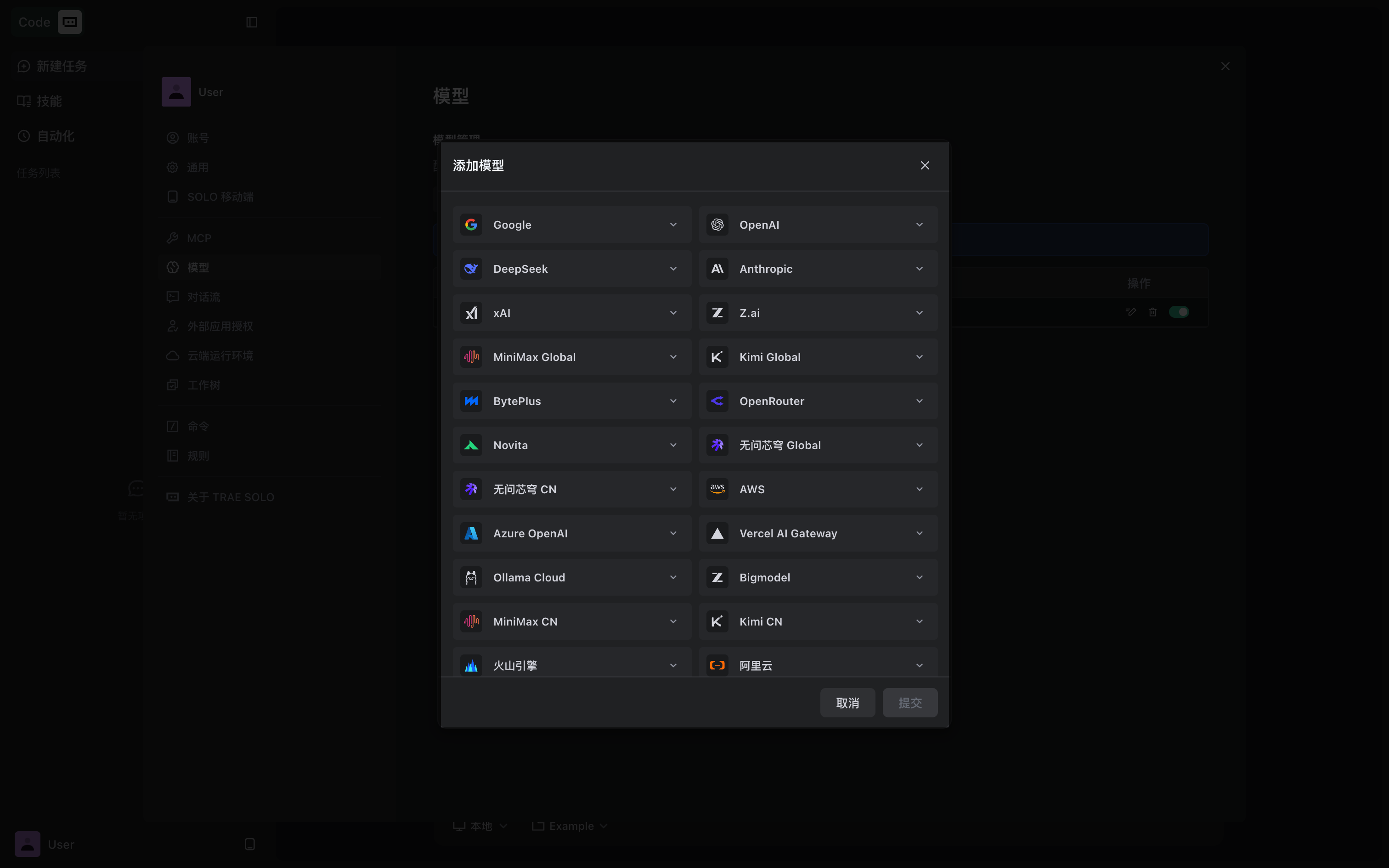Click the icon button next to Code
This screenshot has width=1389, height=868.
(x=69, y=23)
